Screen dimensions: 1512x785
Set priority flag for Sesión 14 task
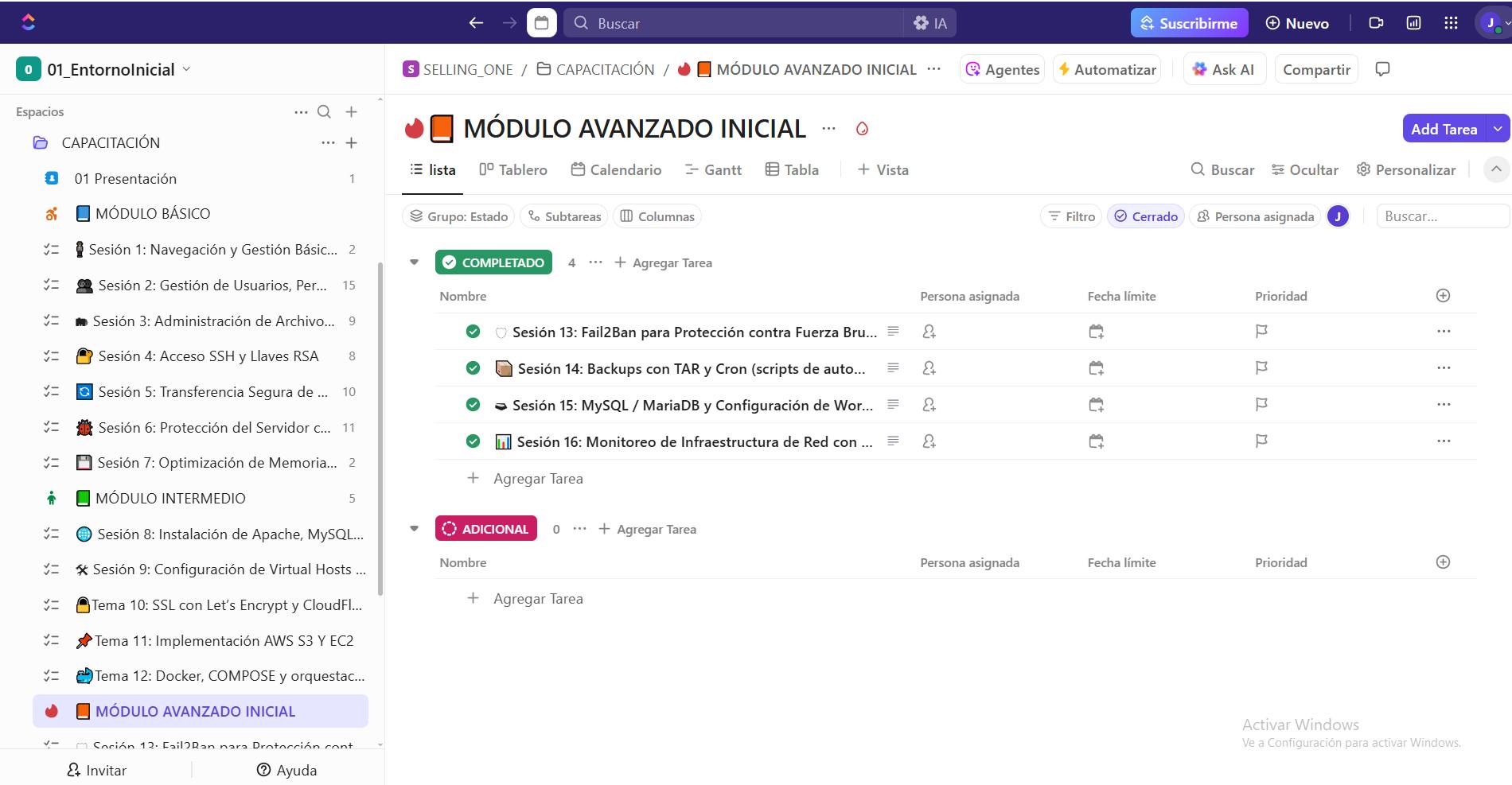pos(1261,368)
